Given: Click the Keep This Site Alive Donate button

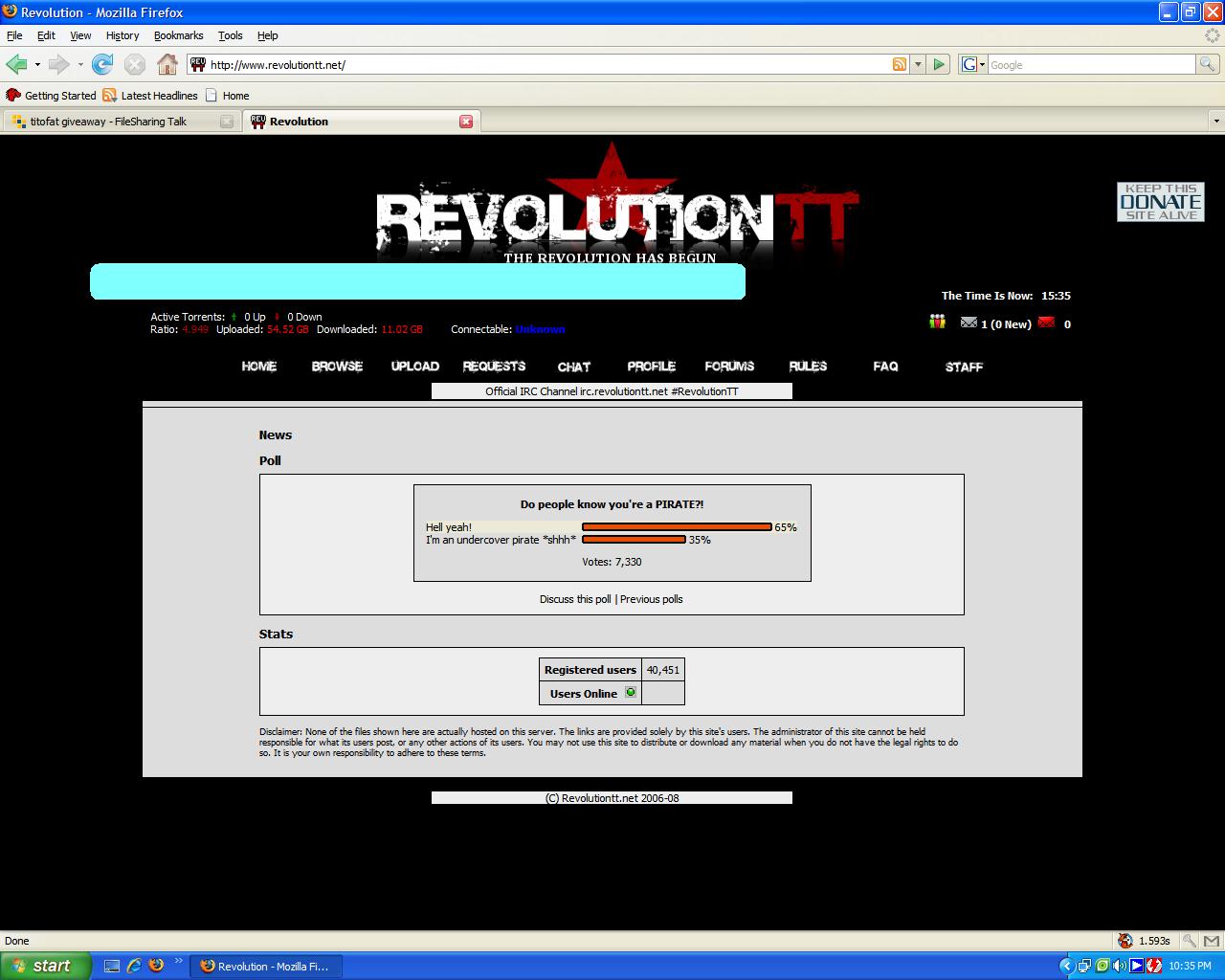Looking at the screenshot, I should click(1161, 202).
